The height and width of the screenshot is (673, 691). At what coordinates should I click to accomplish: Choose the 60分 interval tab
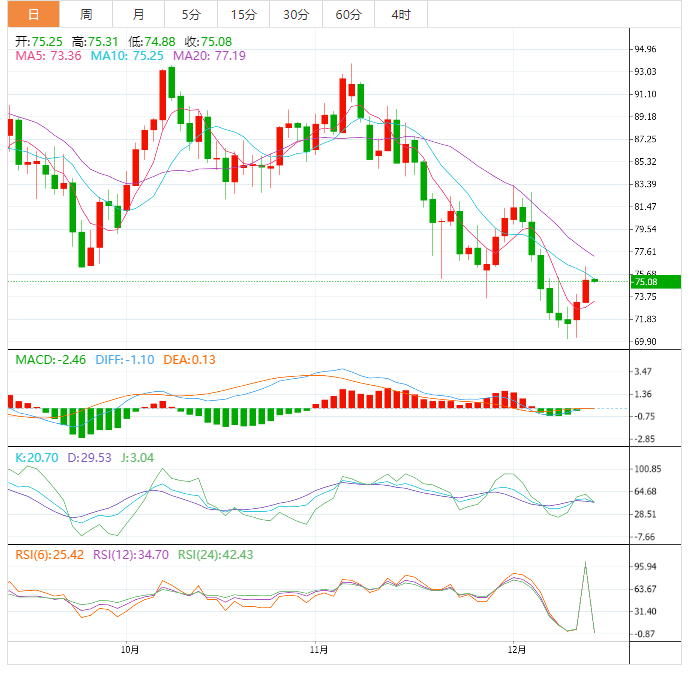coord(348,14)
